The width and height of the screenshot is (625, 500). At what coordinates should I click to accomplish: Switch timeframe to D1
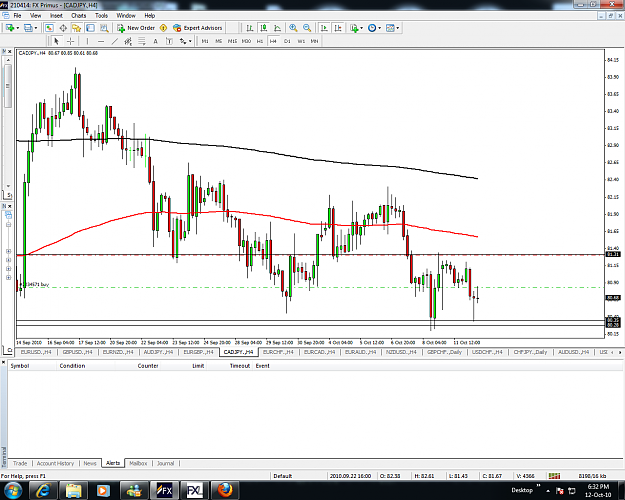pyautogui.click(x=287, y=41)
